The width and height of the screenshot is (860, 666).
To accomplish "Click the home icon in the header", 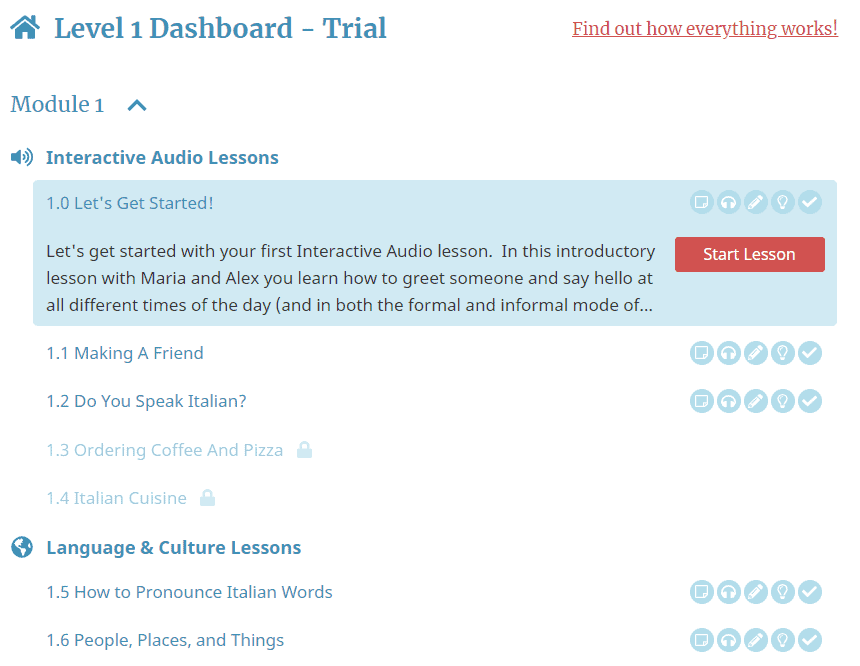I will [22, 27].
